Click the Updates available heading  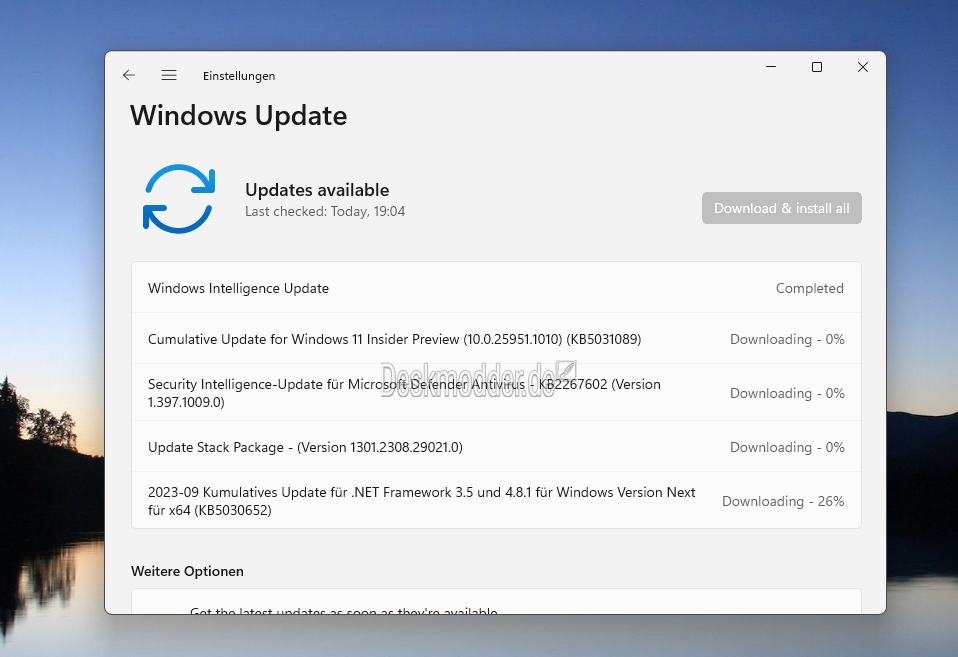[317, 189]
